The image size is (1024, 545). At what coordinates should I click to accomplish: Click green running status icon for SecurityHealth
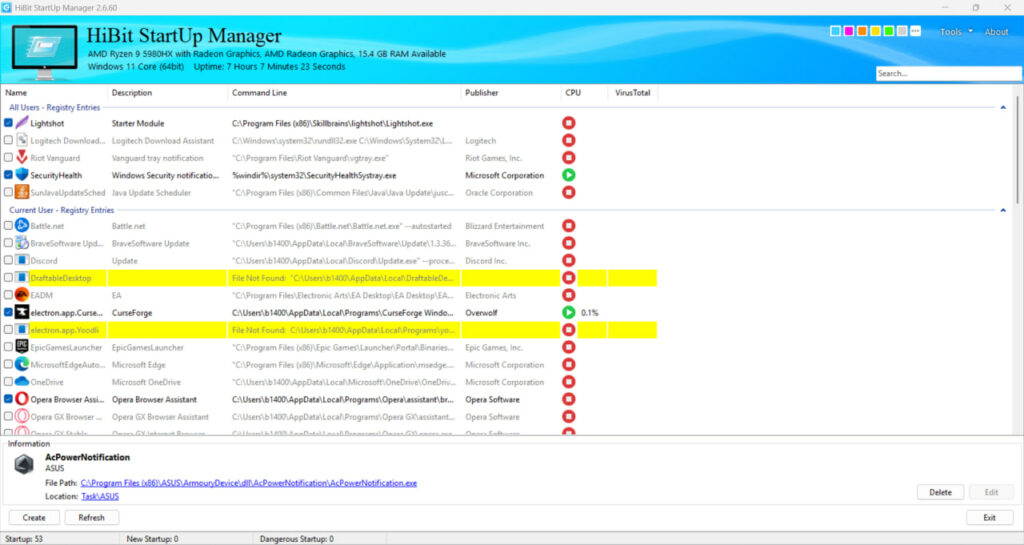[569, 175]
